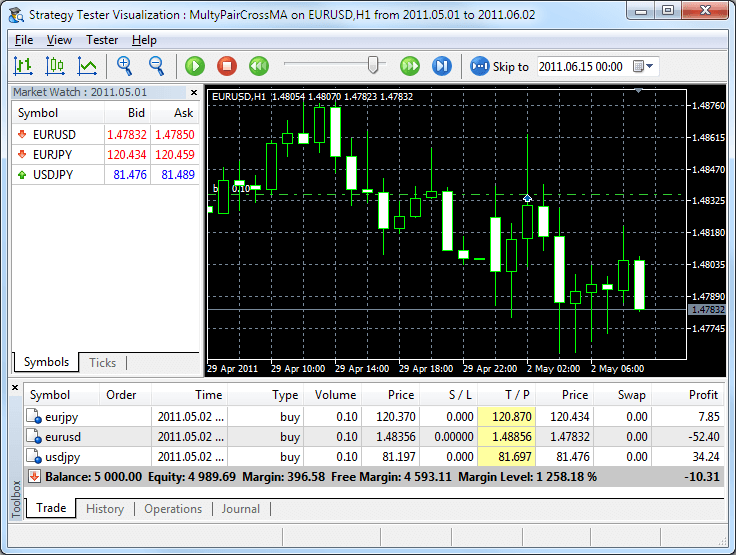Sort positions by Time column

tap(190, 395)
